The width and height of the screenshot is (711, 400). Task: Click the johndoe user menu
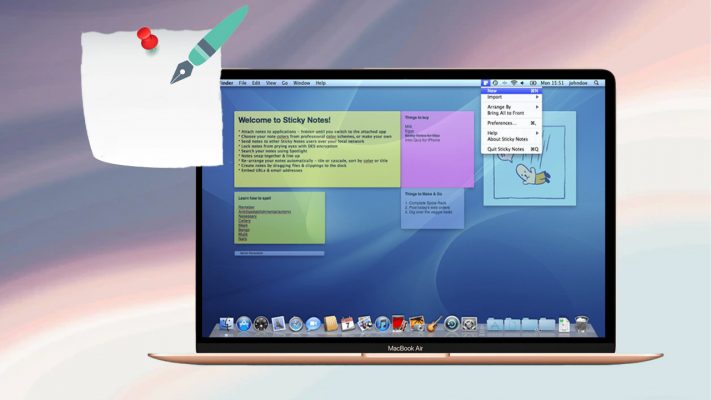click(x=578, y=83)
